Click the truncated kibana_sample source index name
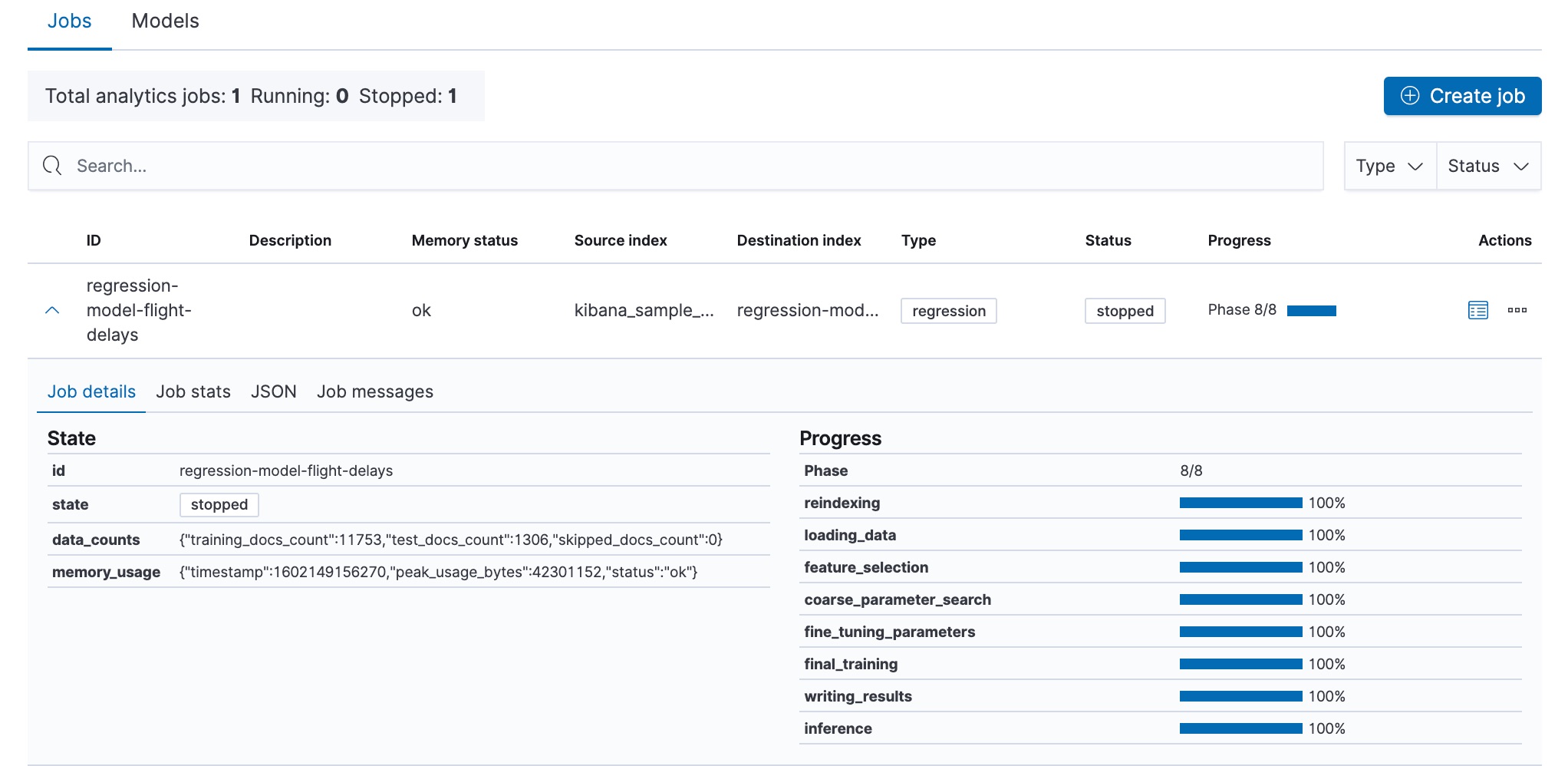 click(x=644, y=310)
